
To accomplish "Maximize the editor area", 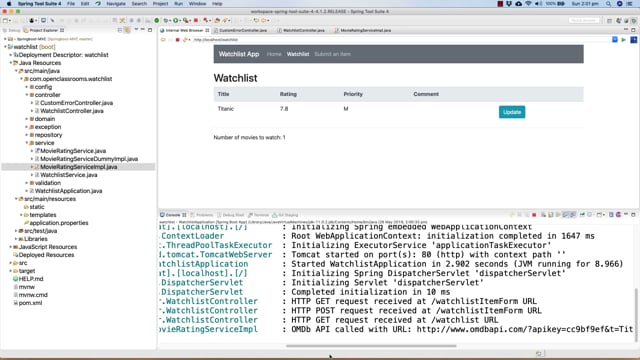I will point(633,30).
